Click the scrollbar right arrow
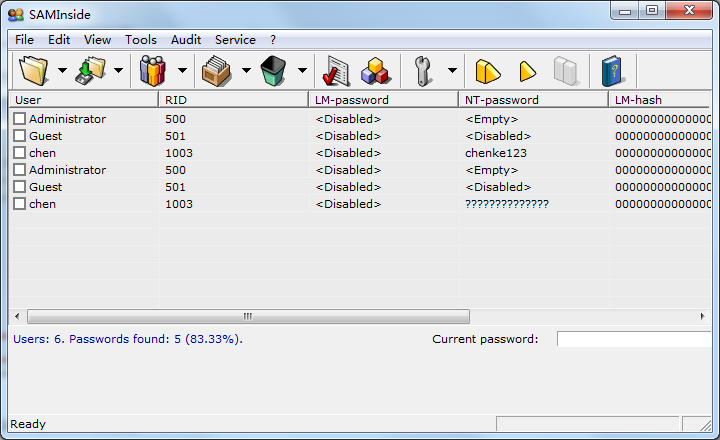 (x=703, y=316)
